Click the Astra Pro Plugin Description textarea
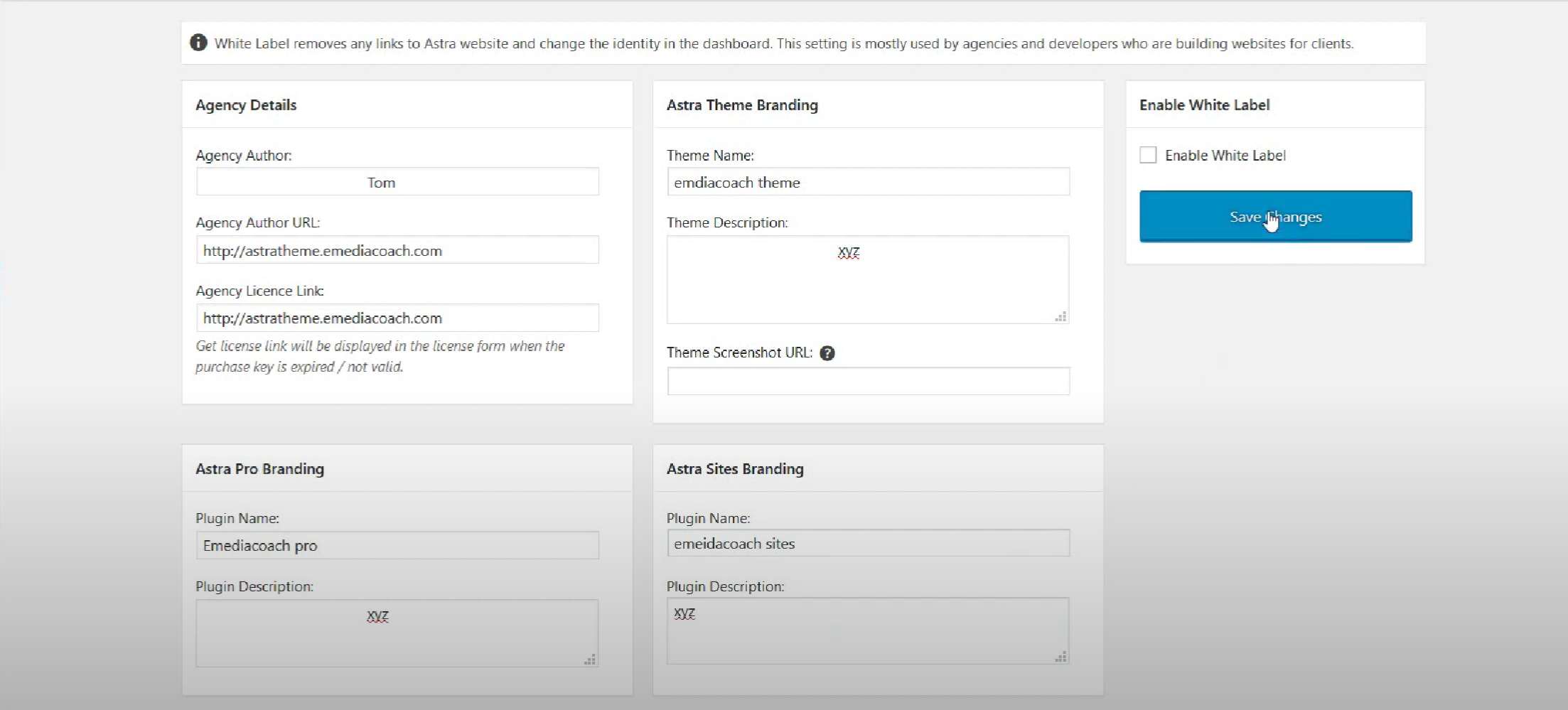The height and width of the screenshot is (710, 1568). [x=397, y=633]
